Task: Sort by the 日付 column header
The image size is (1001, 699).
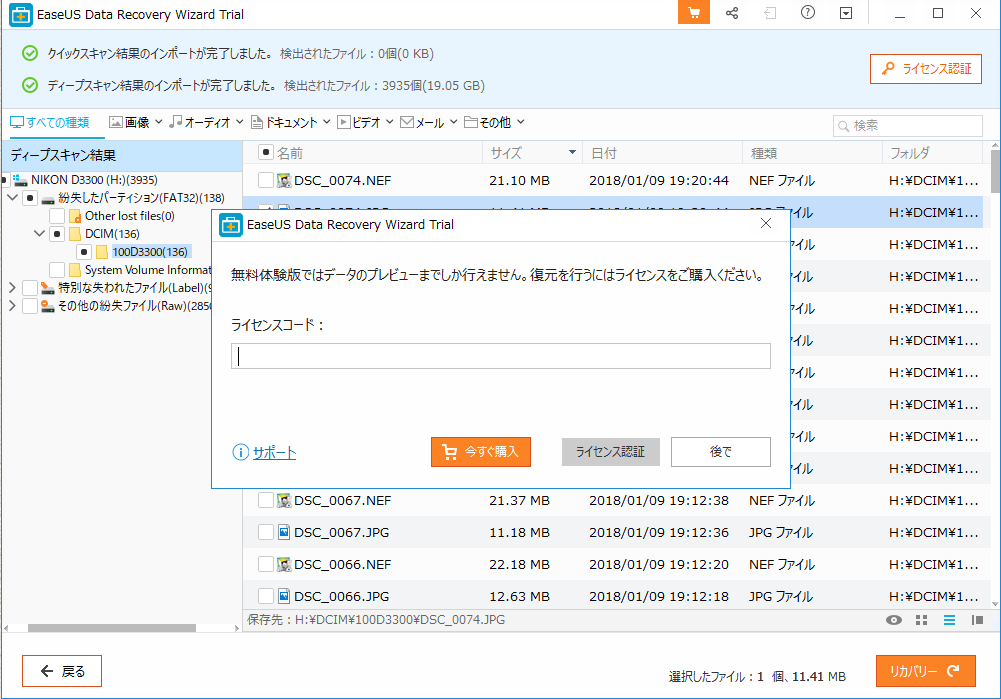Action: 663,153
